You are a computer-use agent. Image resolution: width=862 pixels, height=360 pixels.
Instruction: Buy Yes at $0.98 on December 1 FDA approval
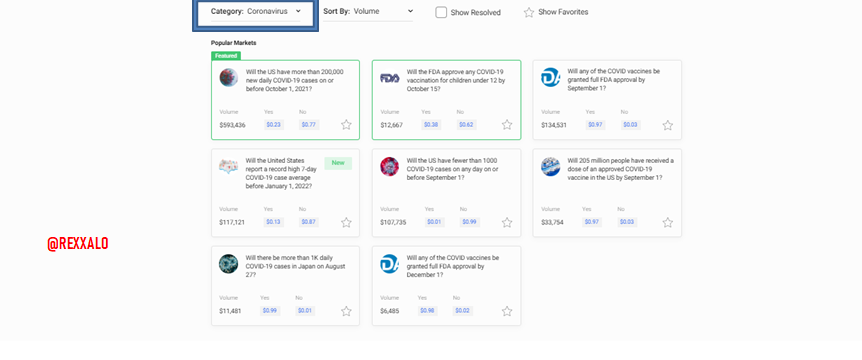coord(428,311)
